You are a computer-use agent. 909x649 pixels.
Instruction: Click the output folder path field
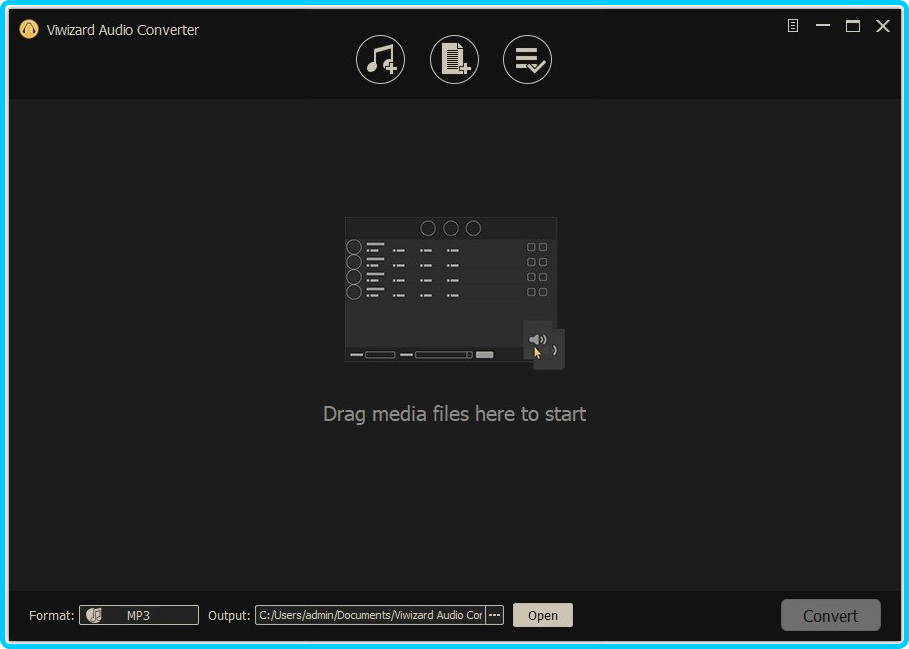pyautogui.click(x=370, y=615)
